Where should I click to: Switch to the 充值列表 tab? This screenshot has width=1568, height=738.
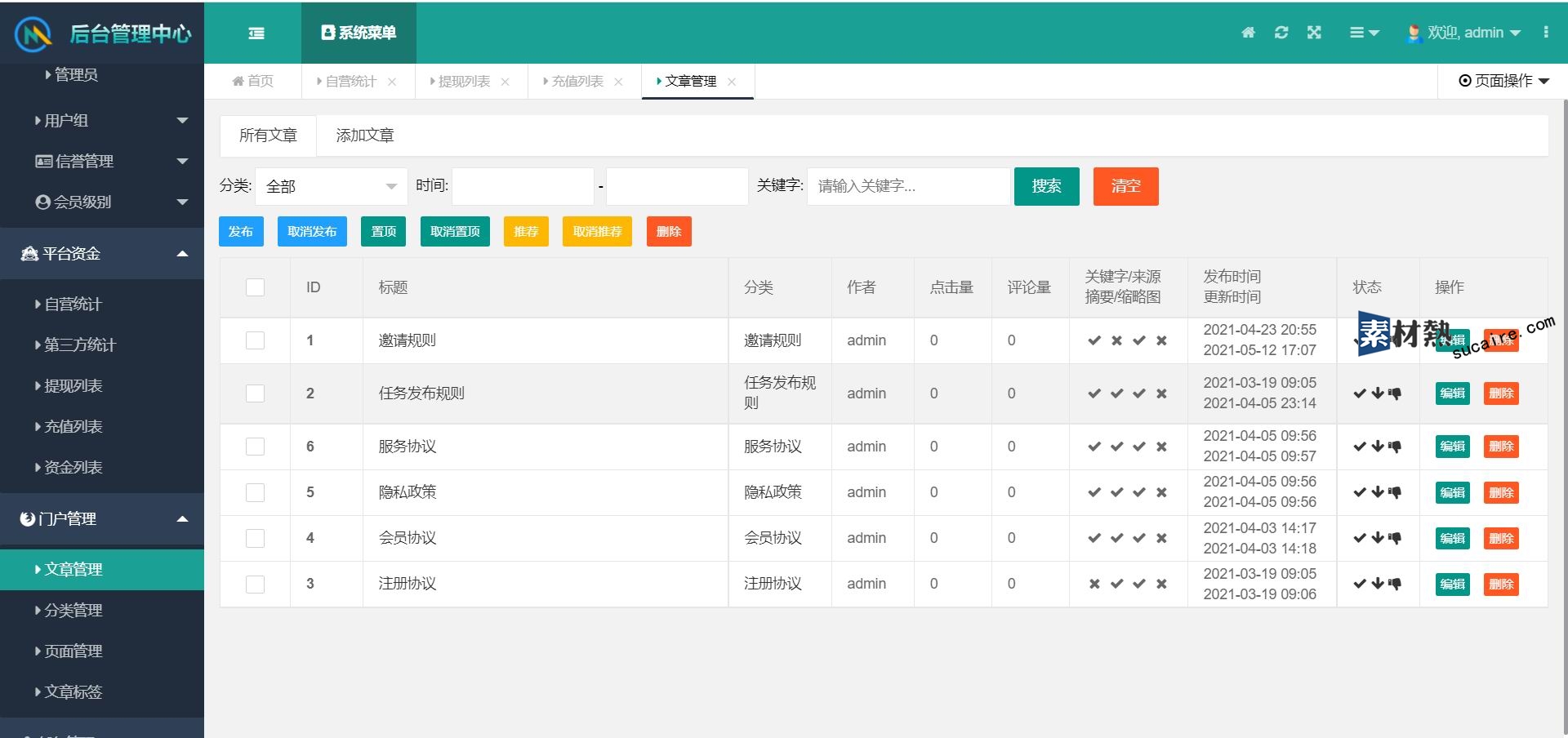click(x=572, y=81)
